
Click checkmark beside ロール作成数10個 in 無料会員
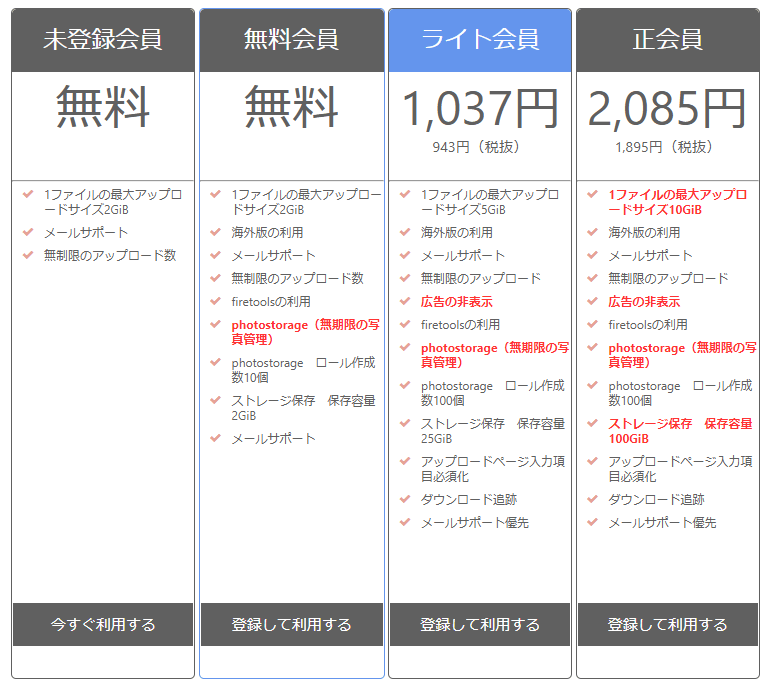click(x=216, y=363)
